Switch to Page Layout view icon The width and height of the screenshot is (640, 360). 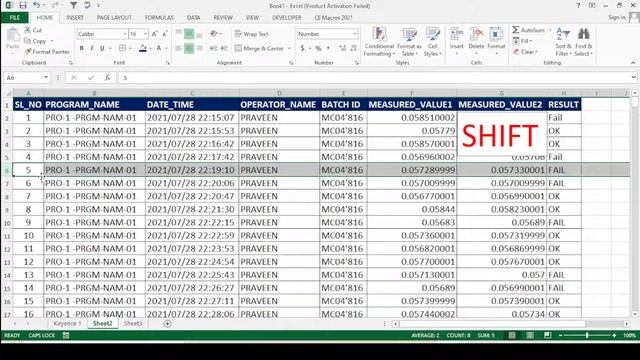pyautogui.click(x=530, y=335)
